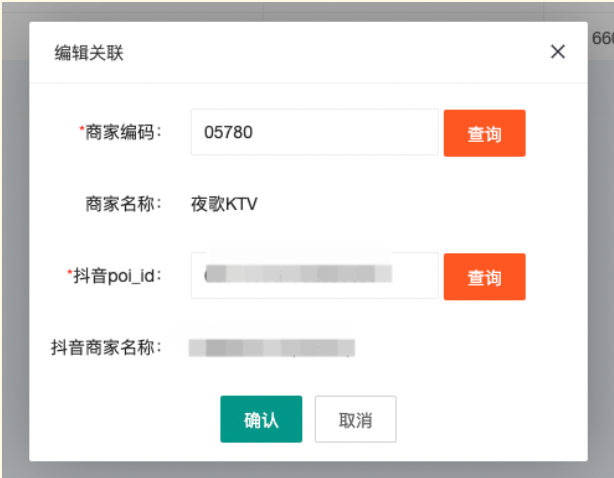Select the 夜歌KTV merchant name text
The width and height of the screenshot is (614, 478).
tap(224, 205)
